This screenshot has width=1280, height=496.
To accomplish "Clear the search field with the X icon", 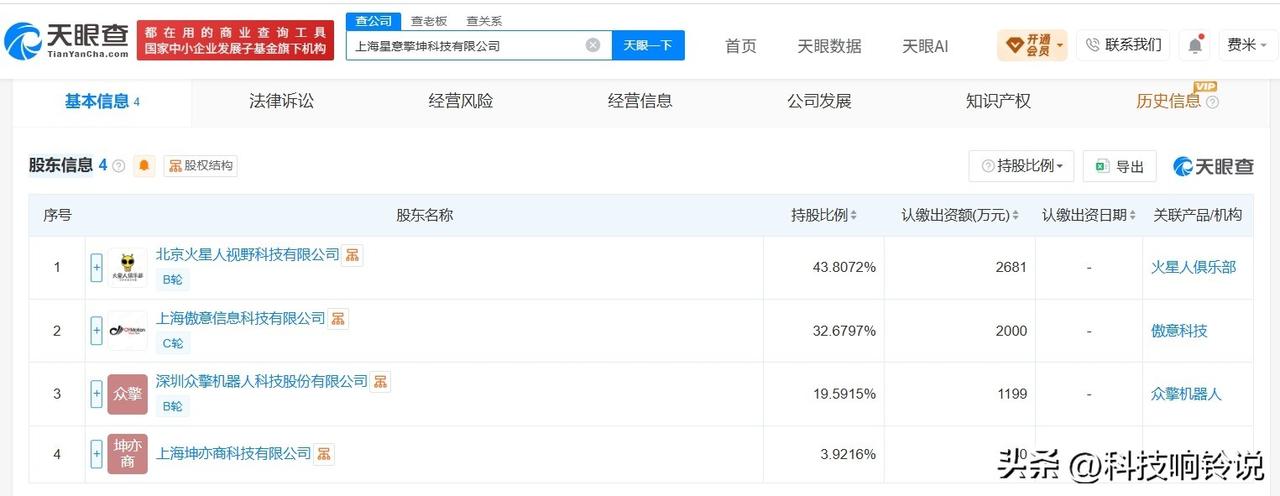I will click(x=593, y=45).
